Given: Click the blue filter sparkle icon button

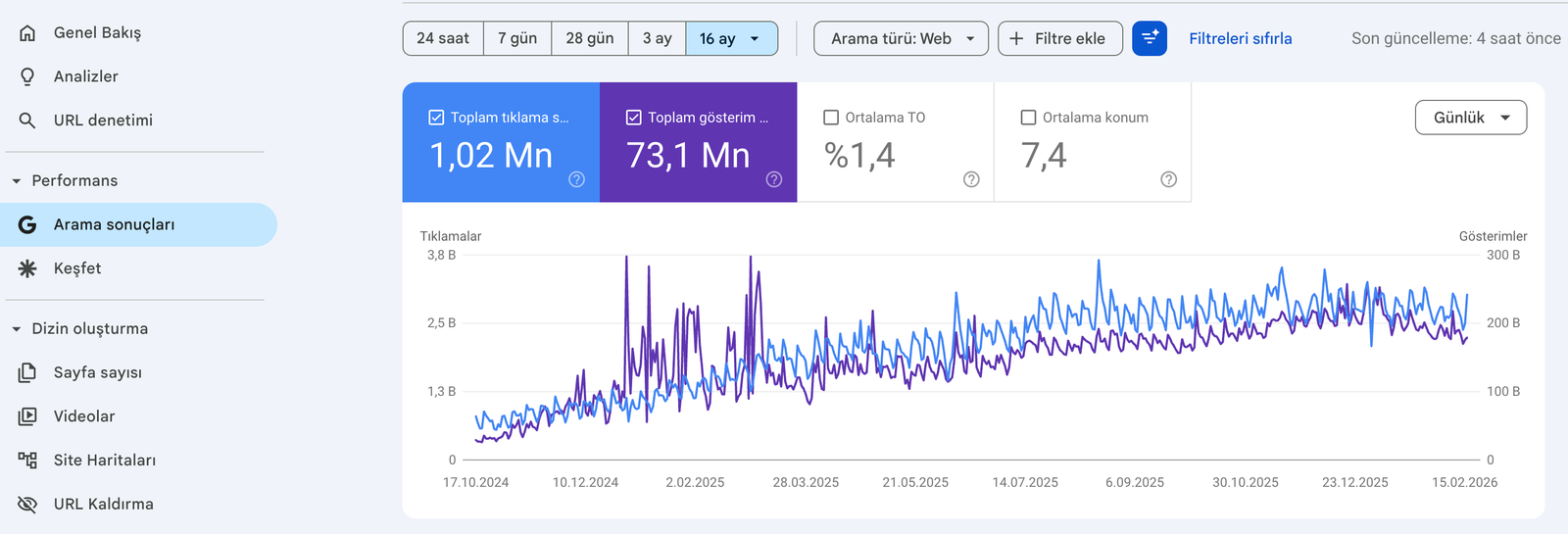Looking at the screenshot, I should 1149,38.
